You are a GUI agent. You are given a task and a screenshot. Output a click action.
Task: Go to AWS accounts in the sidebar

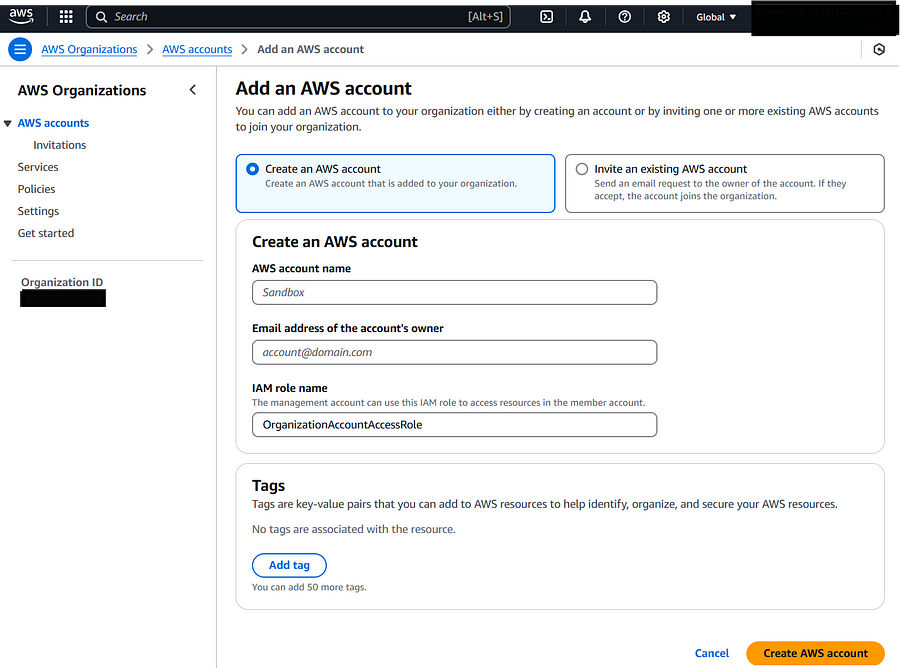[x=53, y=123]
